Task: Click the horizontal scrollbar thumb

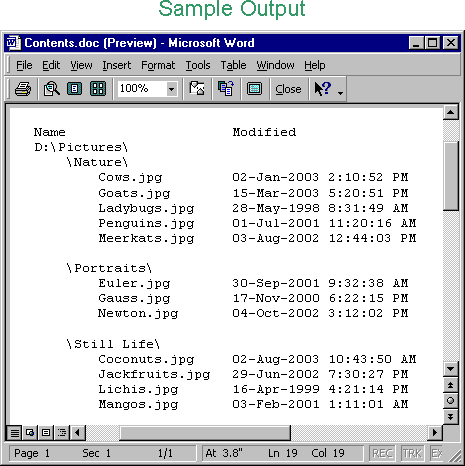Action: pyautogui.click(x=205, y=433)
